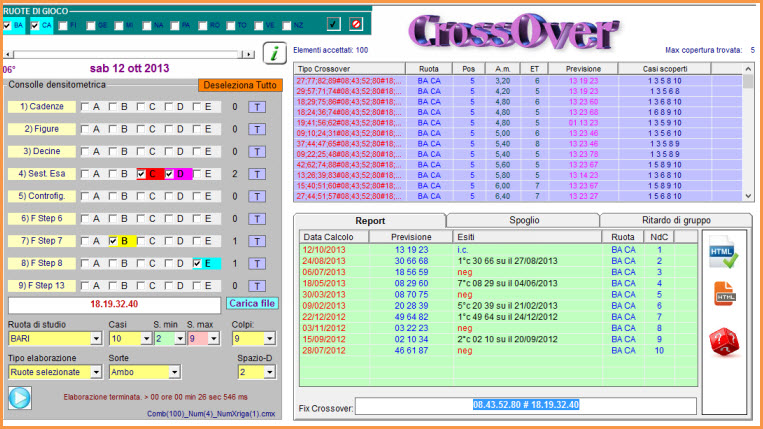Open the Casi dropdown showing 10

click(146, 339)
